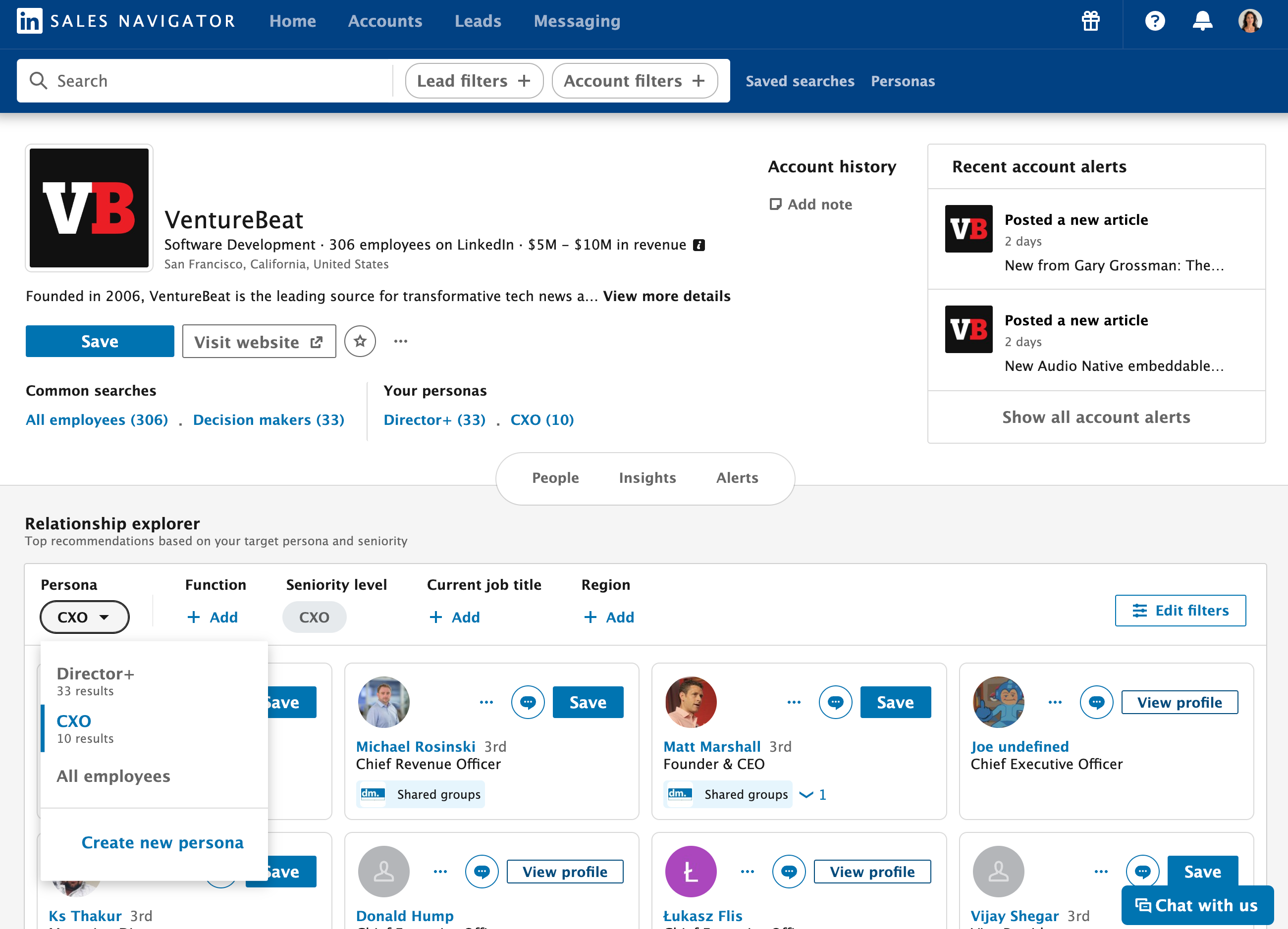Click View more details

pos(667,297)
